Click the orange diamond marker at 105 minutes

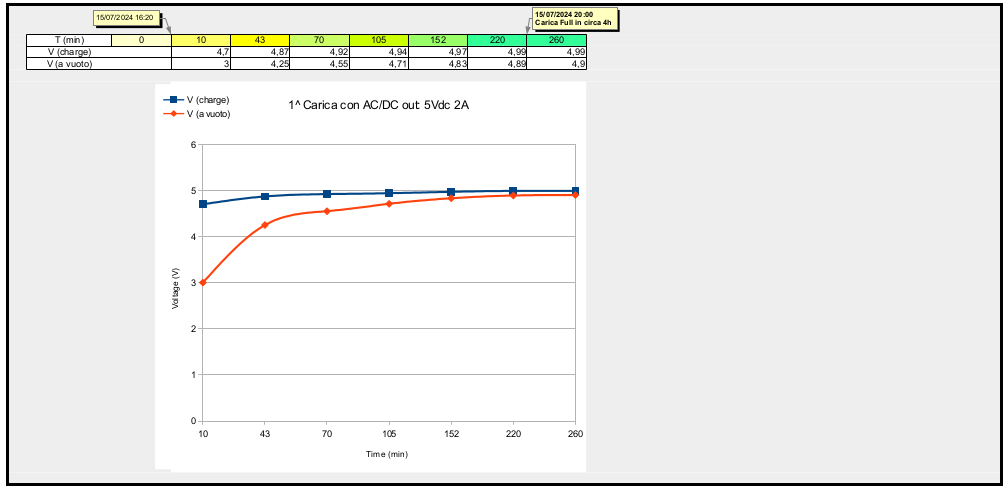[x=389, y=203]
